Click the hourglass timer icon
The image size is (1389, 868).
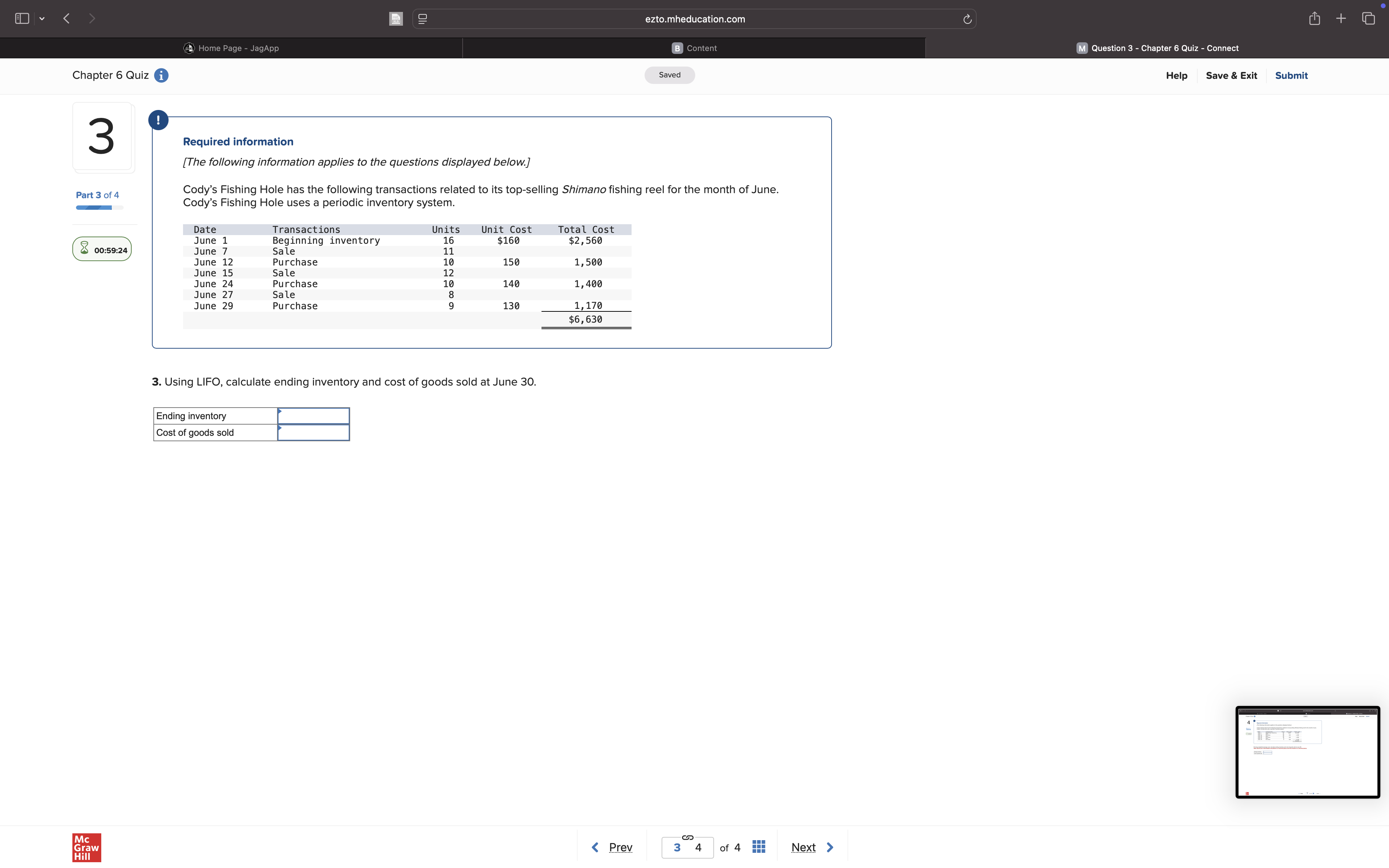coord(84,248)
